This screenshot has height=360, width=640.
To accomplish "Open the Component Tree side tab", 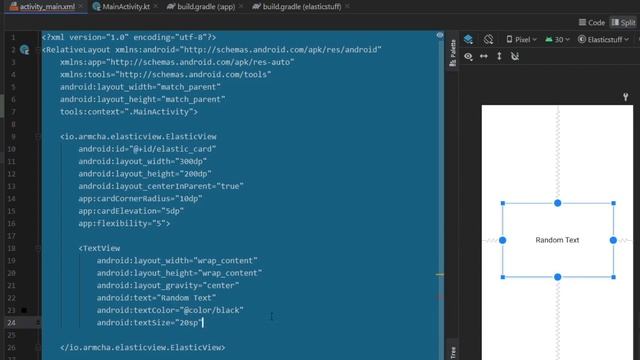I will point(453,352).
